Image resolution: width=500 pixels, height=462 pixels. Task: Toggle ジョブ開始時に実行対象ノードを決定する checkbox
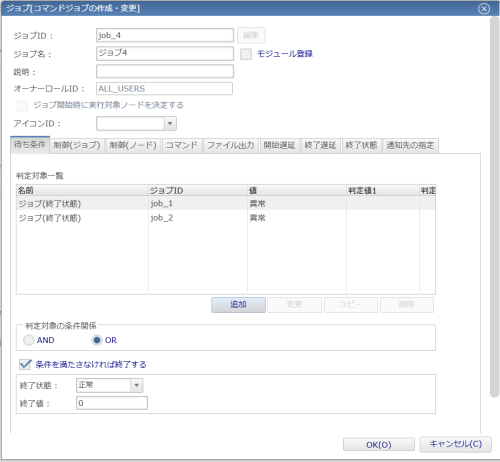point(22,106)
